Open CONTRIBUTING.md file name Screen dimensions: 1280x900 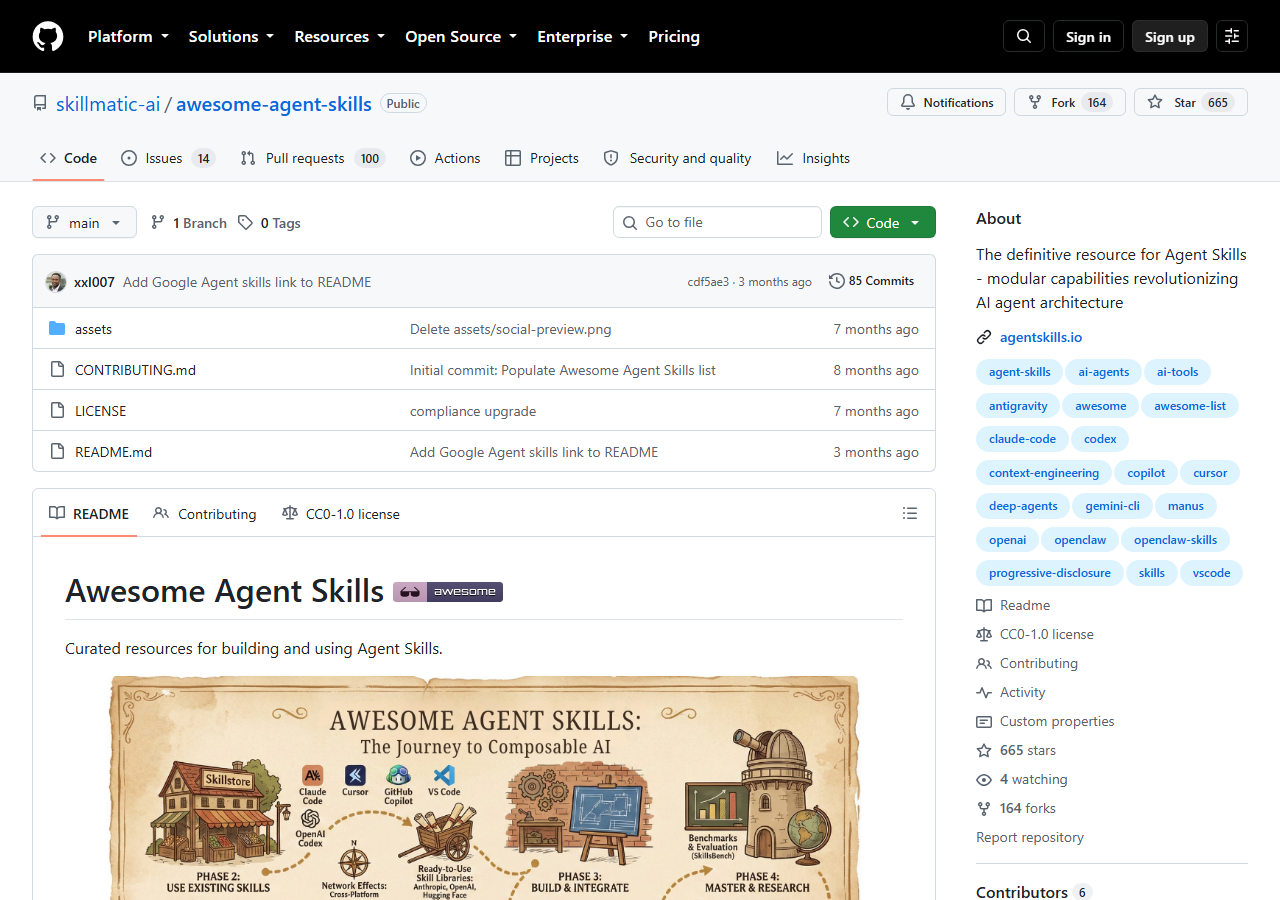coord(135,370)
